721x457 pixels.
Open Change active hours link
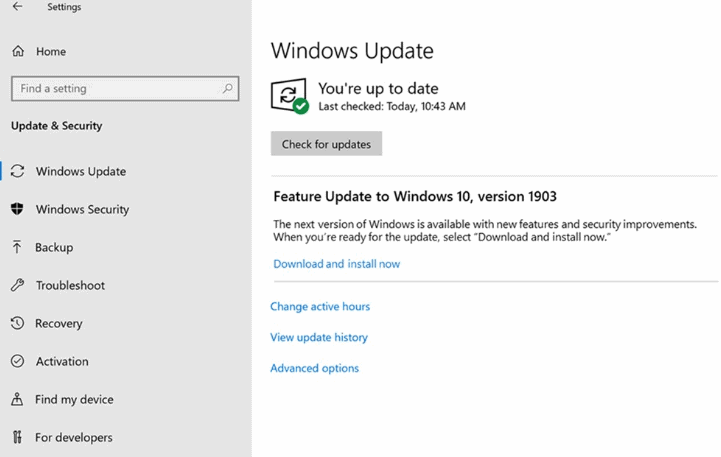coord(320,307)
